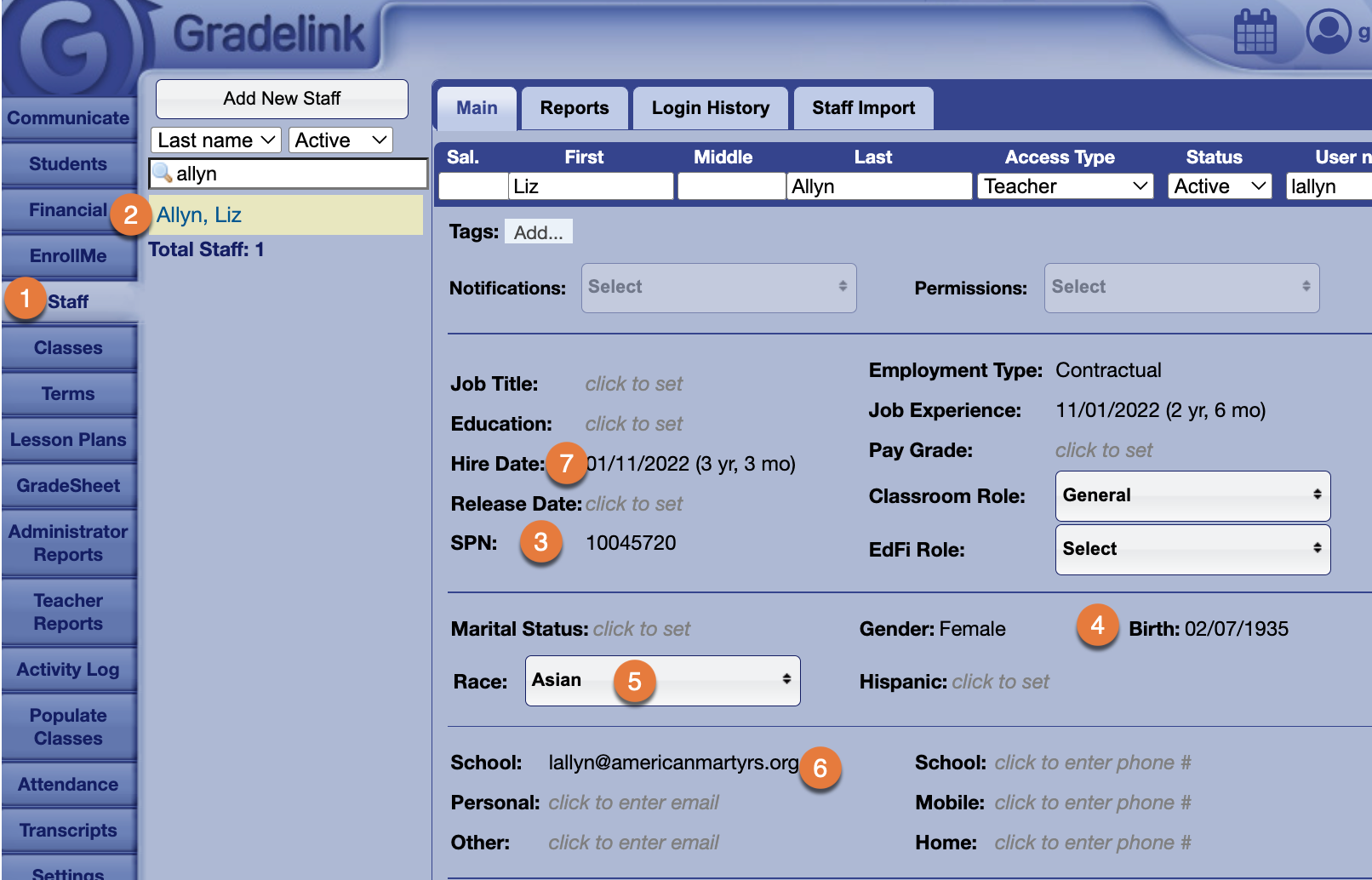
Task: Switch to the Reports tab
Action: (x=575, y=108)
